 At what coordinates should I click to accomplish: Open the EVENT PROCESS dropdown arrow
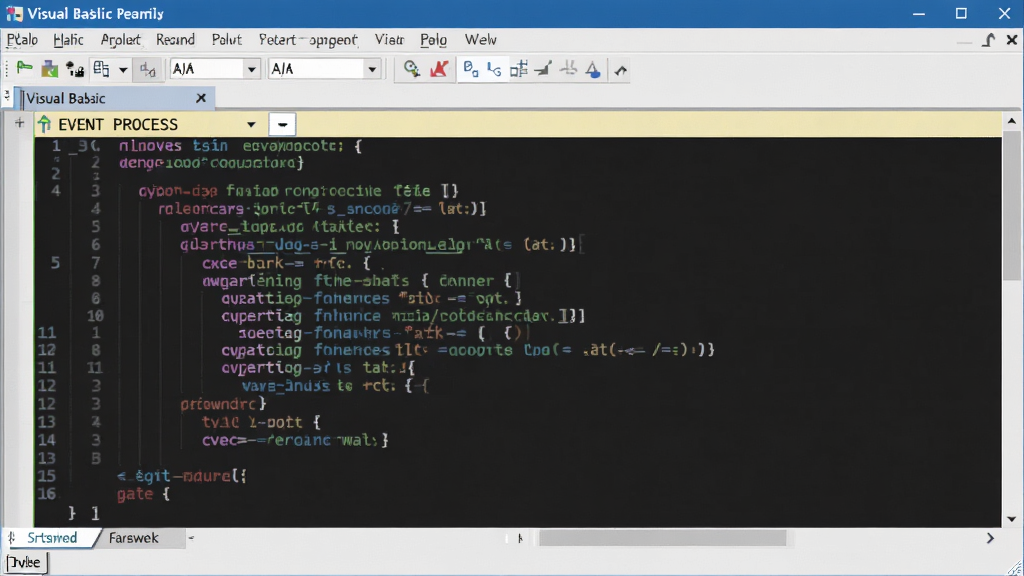pos(251,124)
